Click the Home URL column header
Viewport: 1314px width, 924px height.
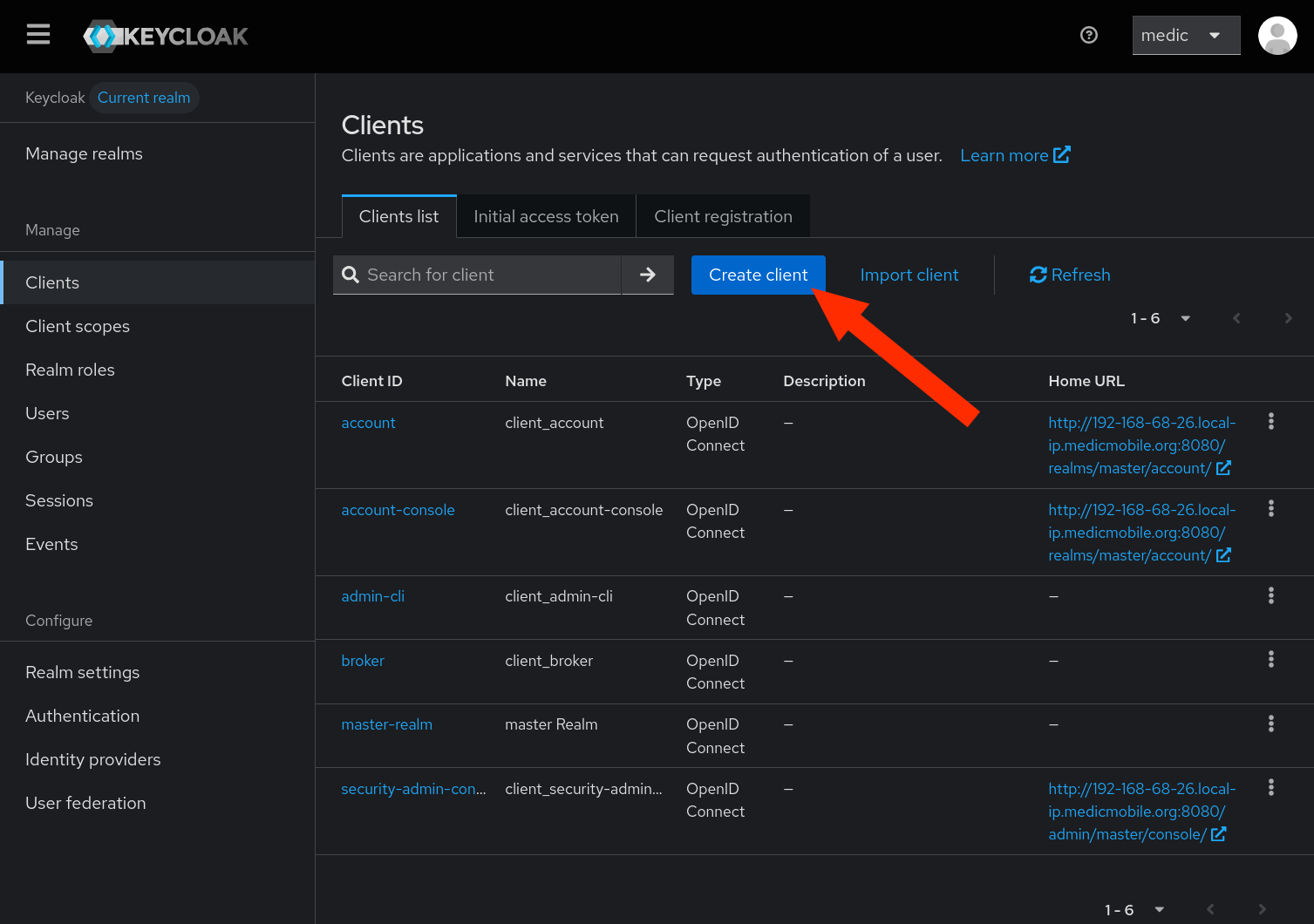[x=1086, y=381]
